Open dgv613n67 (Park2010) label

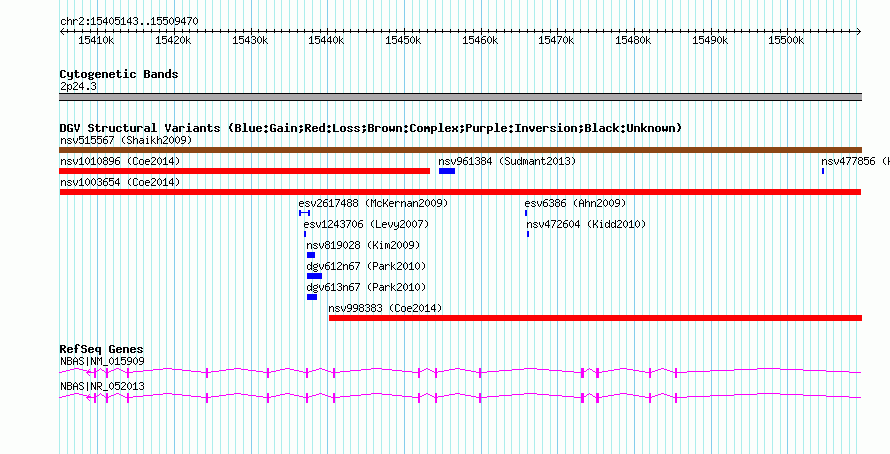tap(366, 287)
